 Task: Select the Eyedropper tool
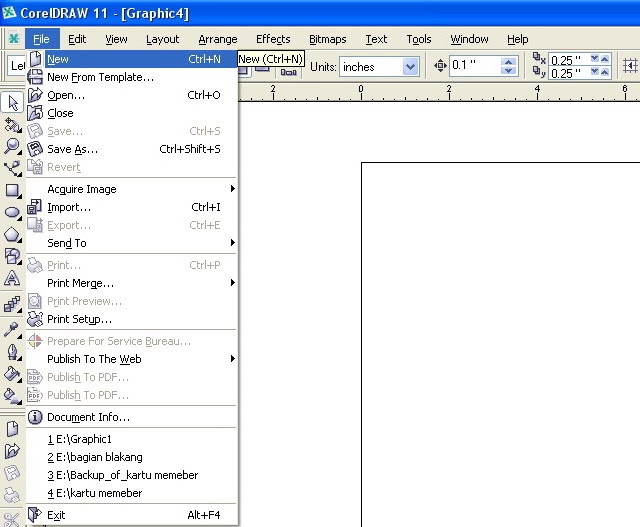tap(13, 330)
